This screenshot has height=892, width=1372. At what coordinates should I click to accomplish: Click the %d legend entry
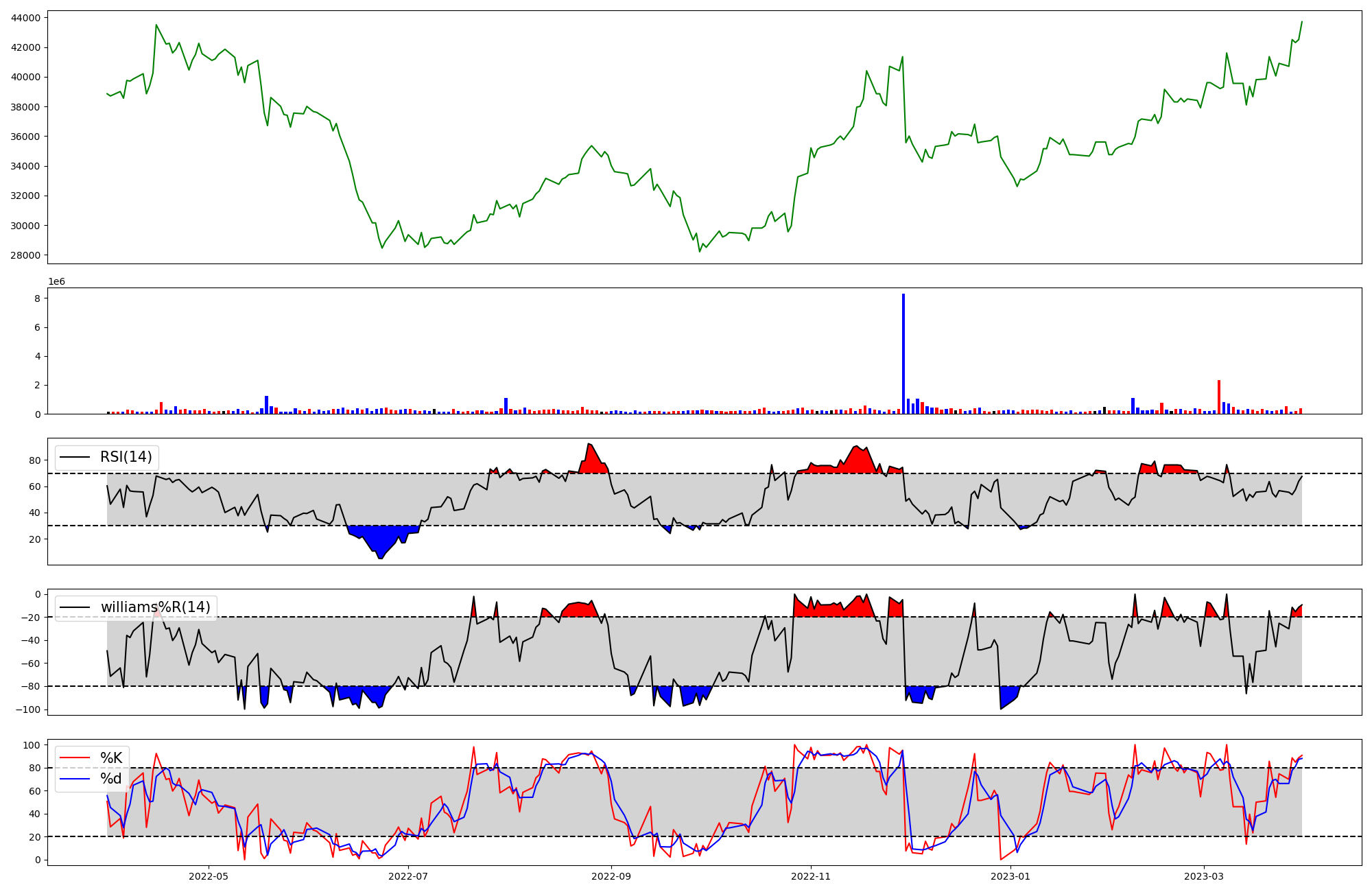tap(111, 779)
